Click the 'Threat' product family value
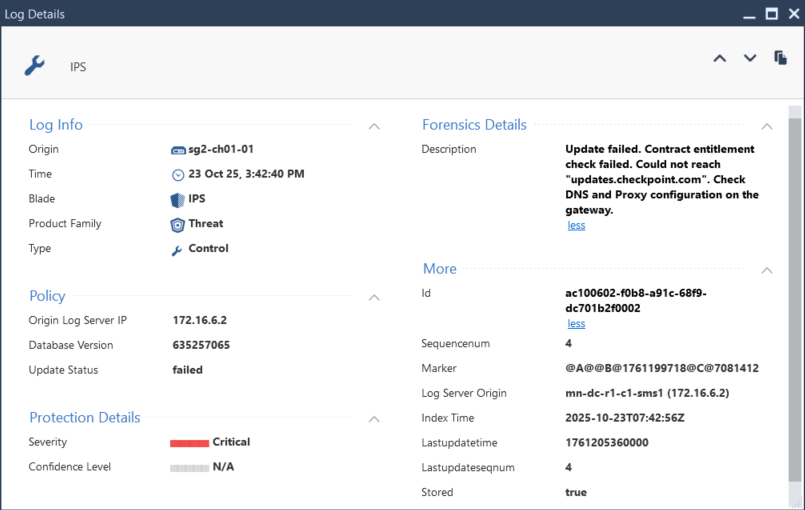This screenshot has width=805, height=510. click(206, 223)
